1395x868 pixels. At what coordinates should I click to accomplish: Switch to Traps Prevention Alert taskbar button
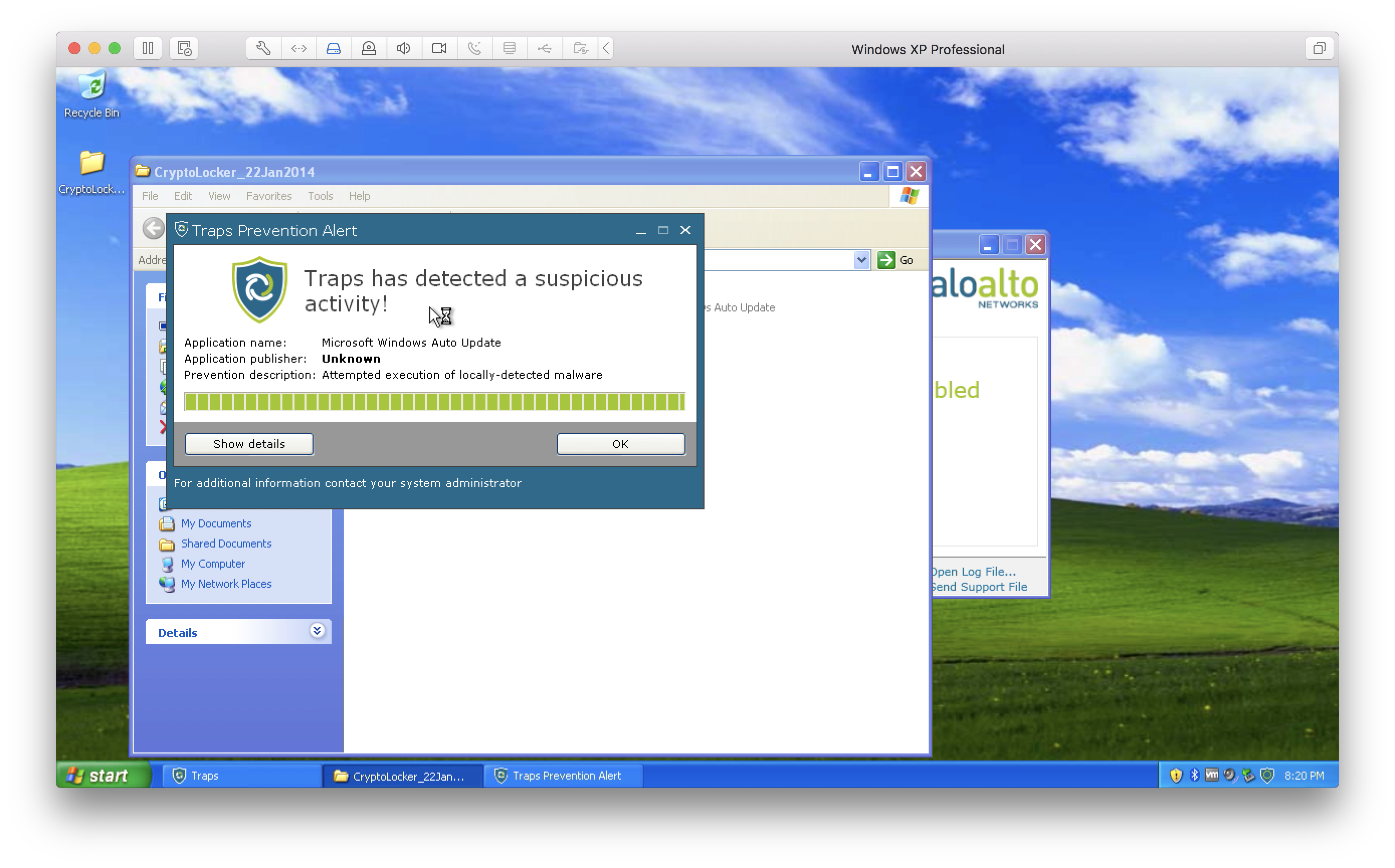pyautogui.click(x=564, y=776)
